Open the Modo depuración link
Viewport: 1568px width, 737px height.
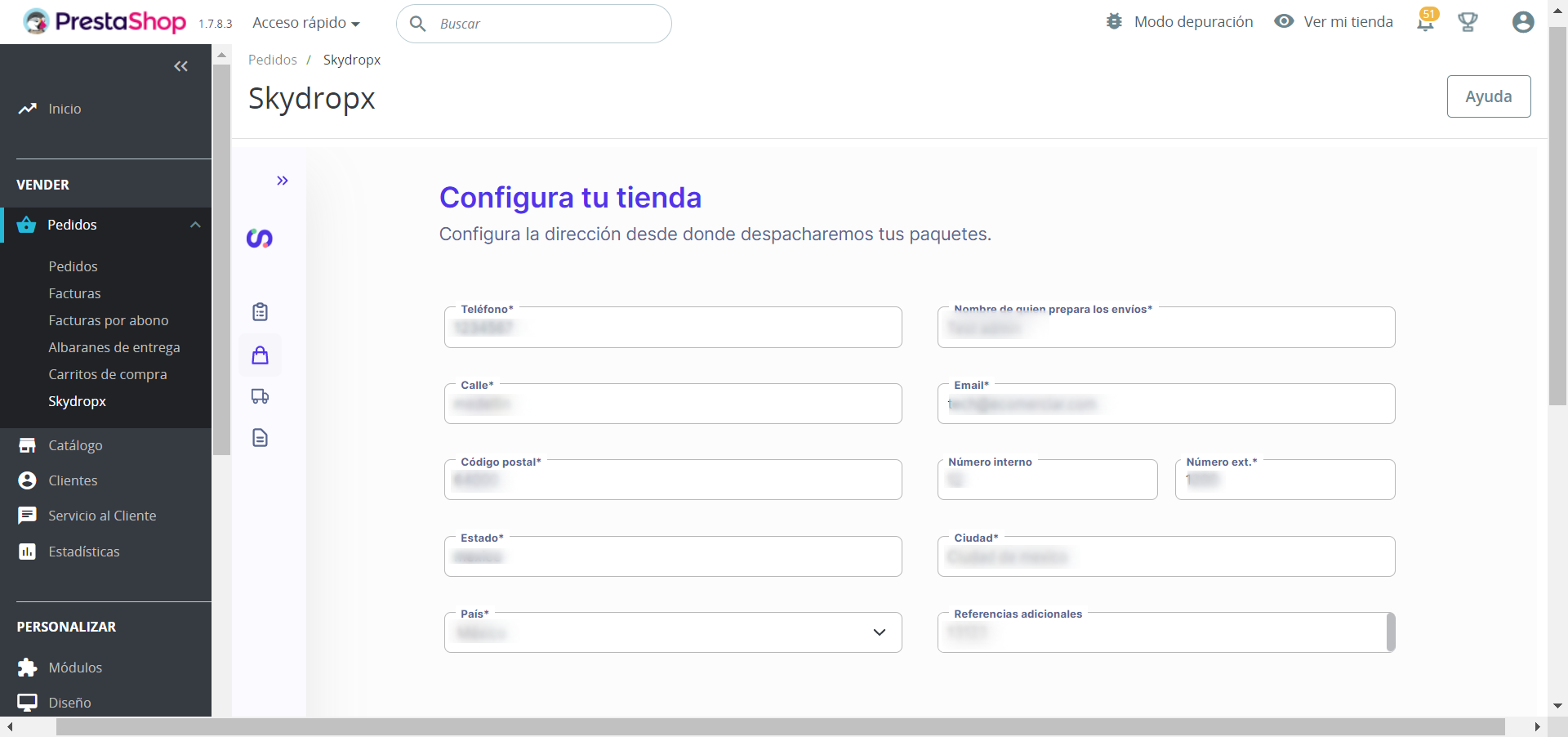pos(1193,21)
